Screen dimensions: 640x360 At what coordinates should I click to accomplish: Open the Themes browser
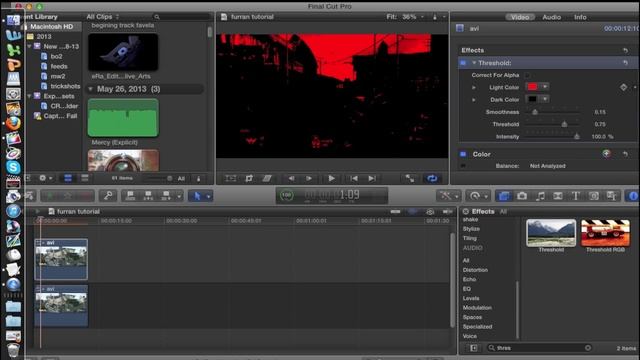pyautogui.click(x=612, y=196)
